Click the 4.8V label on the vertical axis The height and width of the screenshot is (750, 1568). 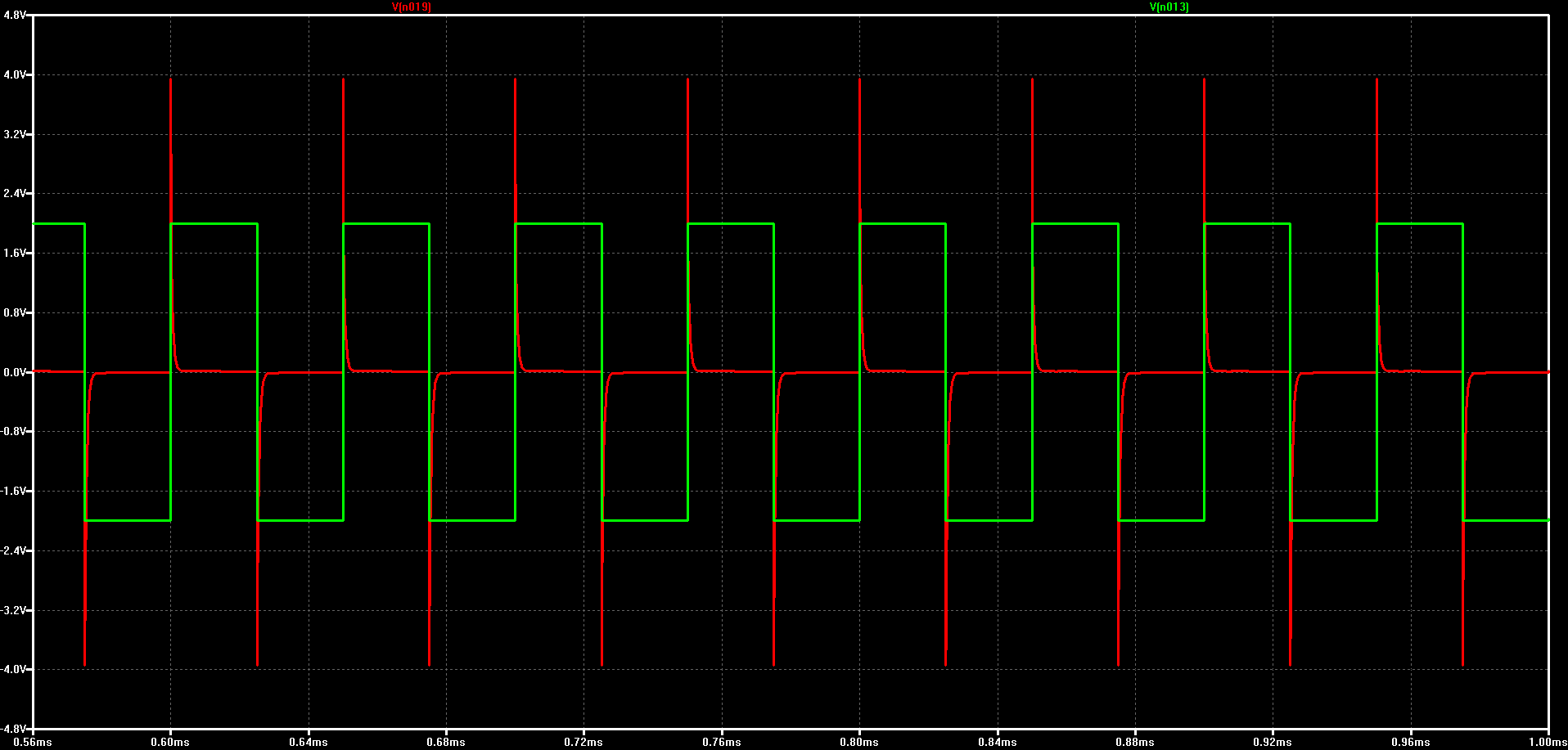pos(15,15)
